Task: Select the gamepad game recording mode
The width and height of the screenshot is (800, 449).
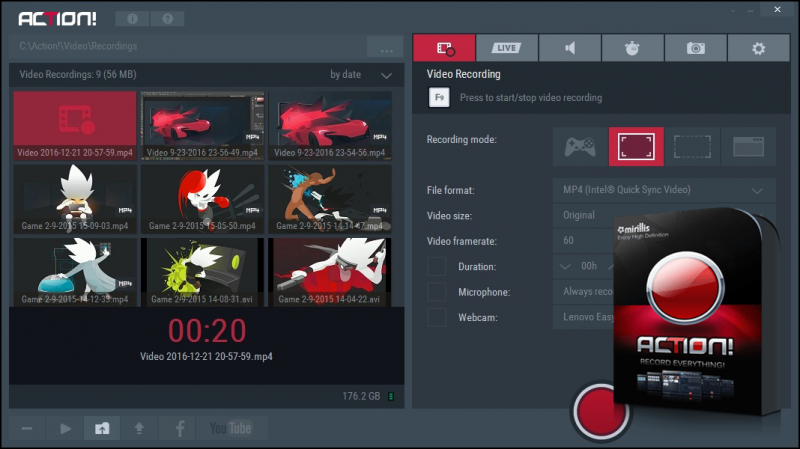Action: (x=580, y=147)
